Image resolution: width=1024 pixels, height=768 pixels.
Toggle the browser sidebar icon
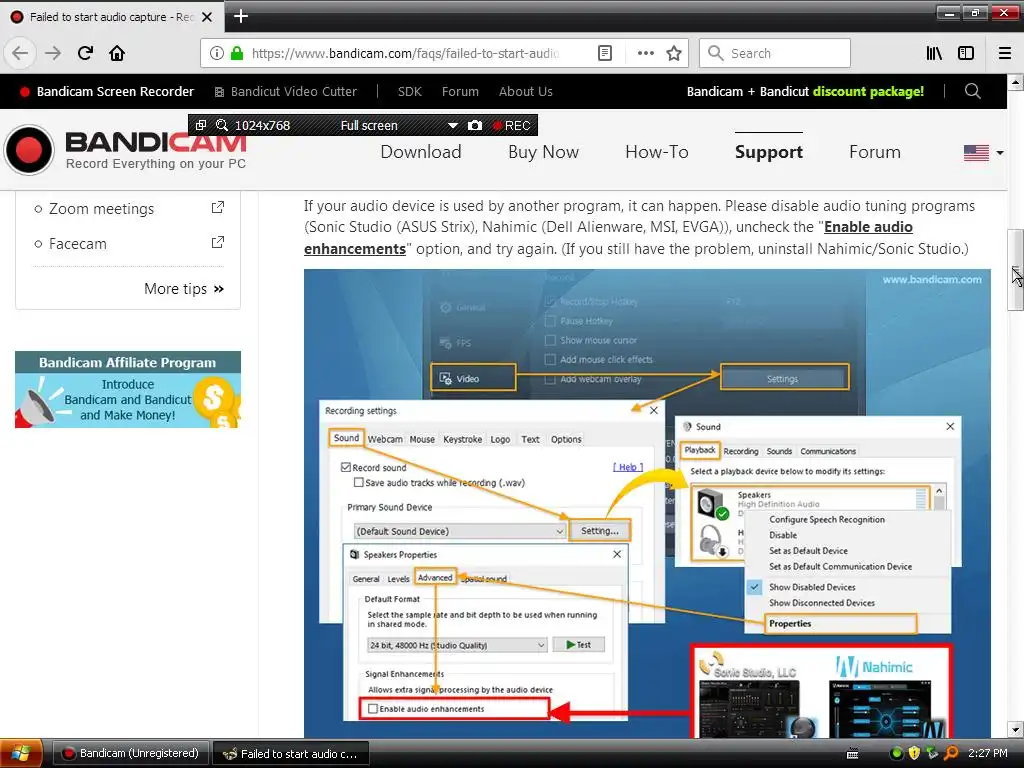pyautogui.click(x=966, y=53)
